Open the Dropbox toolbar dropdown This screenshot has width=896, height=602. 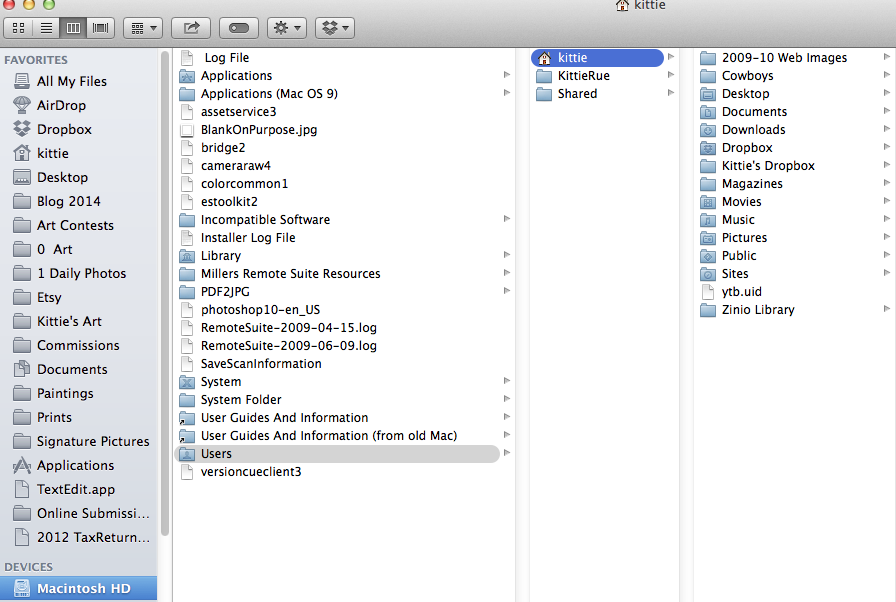[335, 28]
